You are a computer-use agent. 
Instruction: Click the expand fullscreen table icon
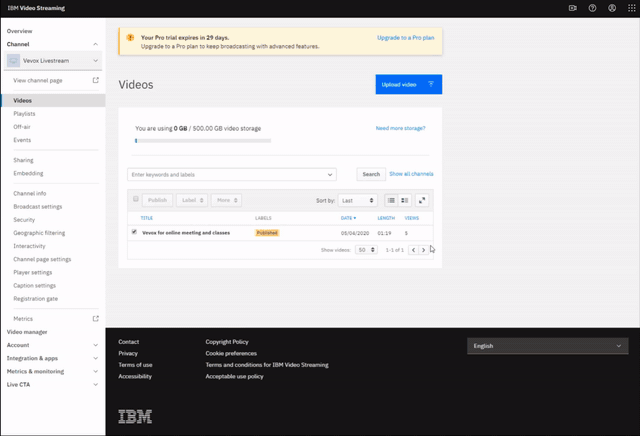coord(422,200)
